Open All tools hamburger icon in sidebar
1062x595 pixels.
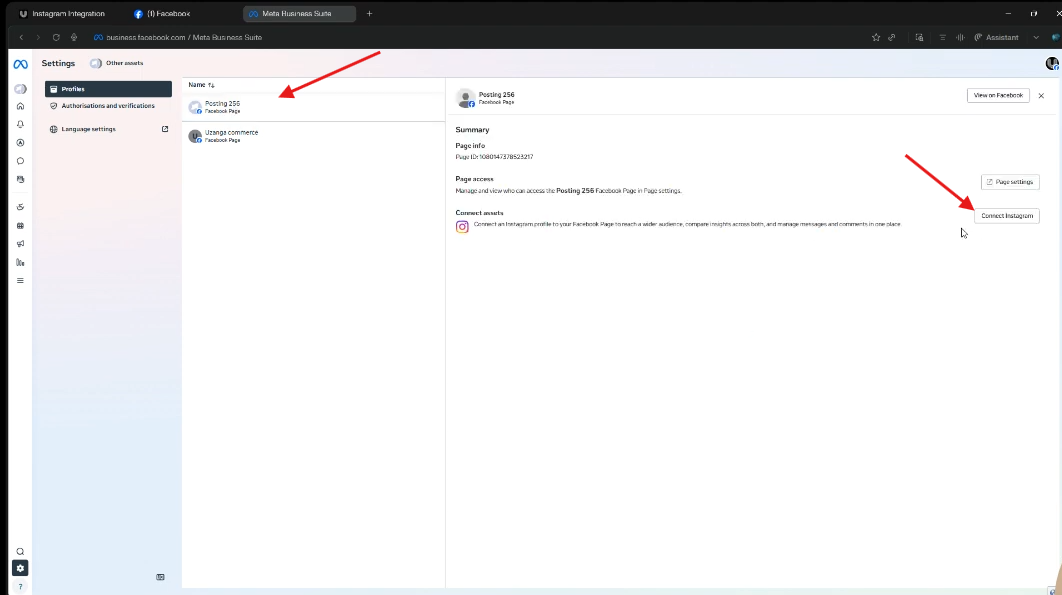pyautogui.click(x=20, y=281)
